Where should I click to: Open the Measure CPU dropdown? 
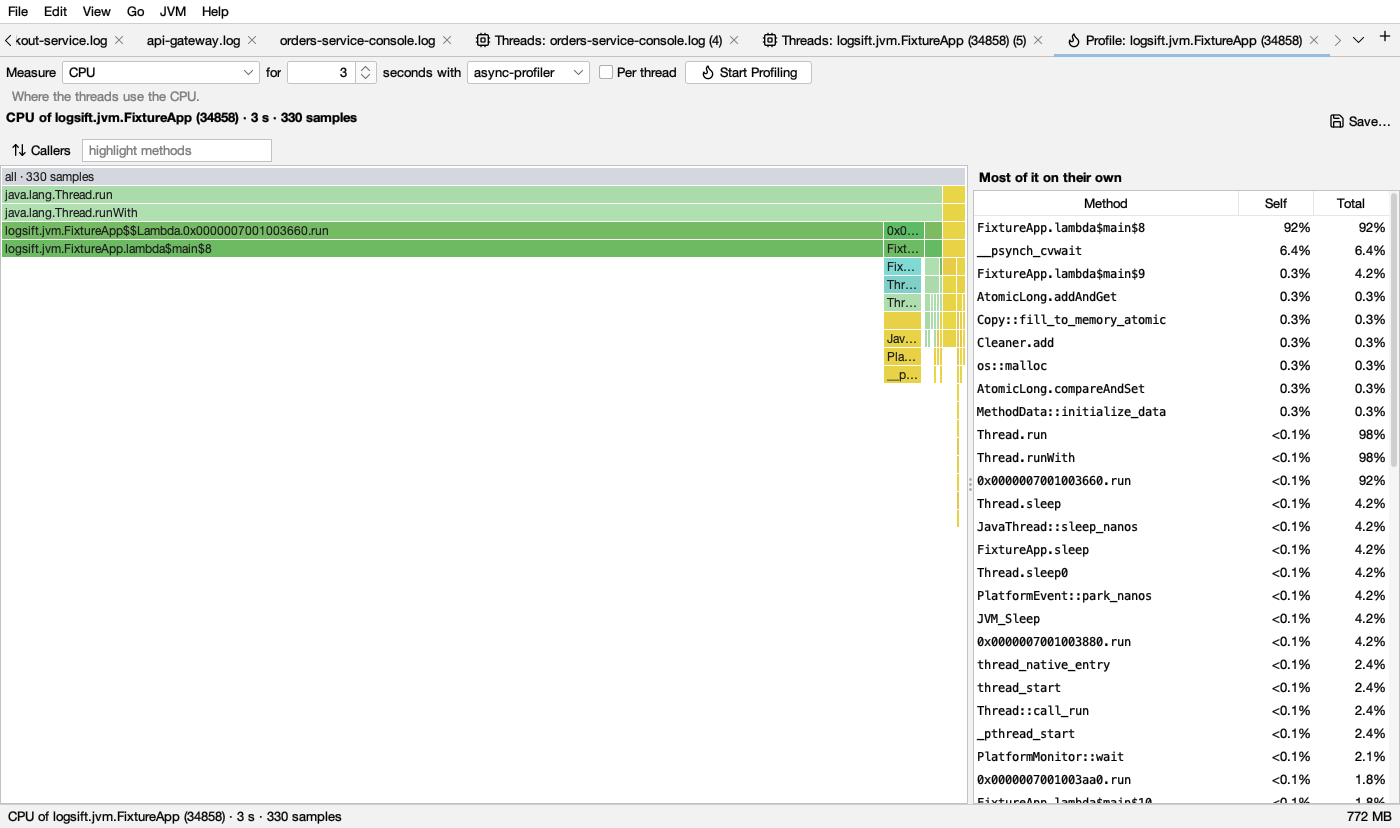pyautogui.click(x=161, y=72)
